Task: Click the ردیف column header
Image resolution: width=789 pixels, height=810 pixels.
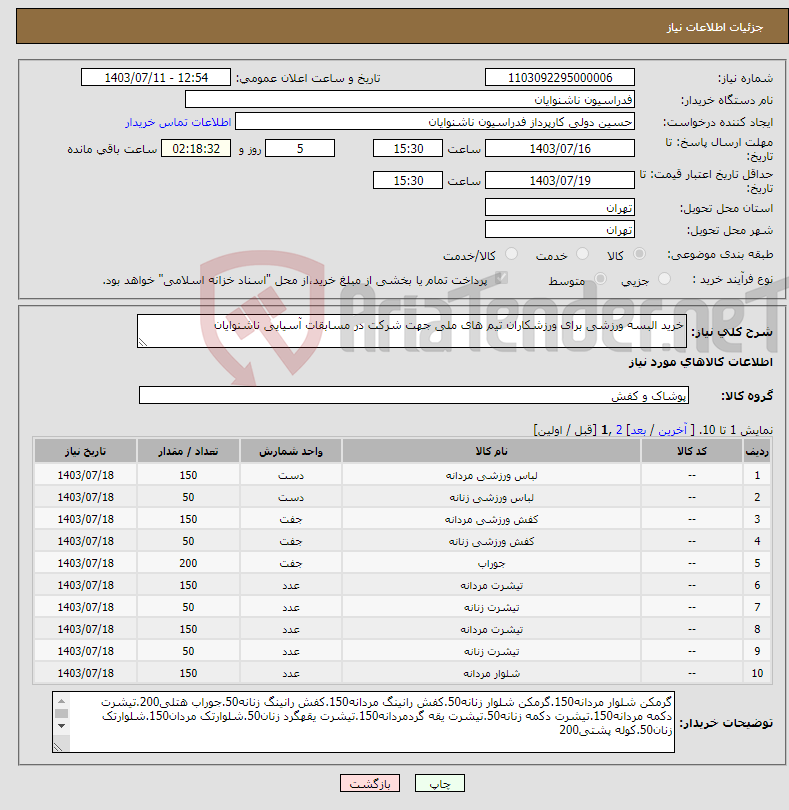Action: click(x=757, y=451)
